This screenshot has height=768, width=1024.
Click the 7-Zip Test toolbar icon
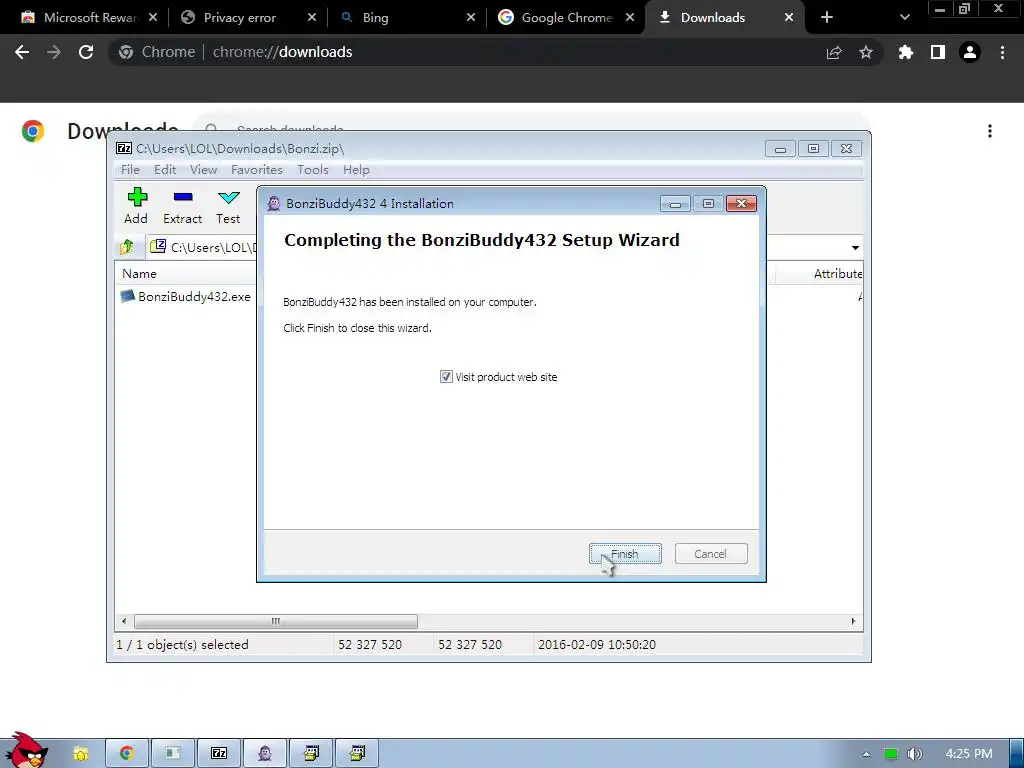pos(228,206)
